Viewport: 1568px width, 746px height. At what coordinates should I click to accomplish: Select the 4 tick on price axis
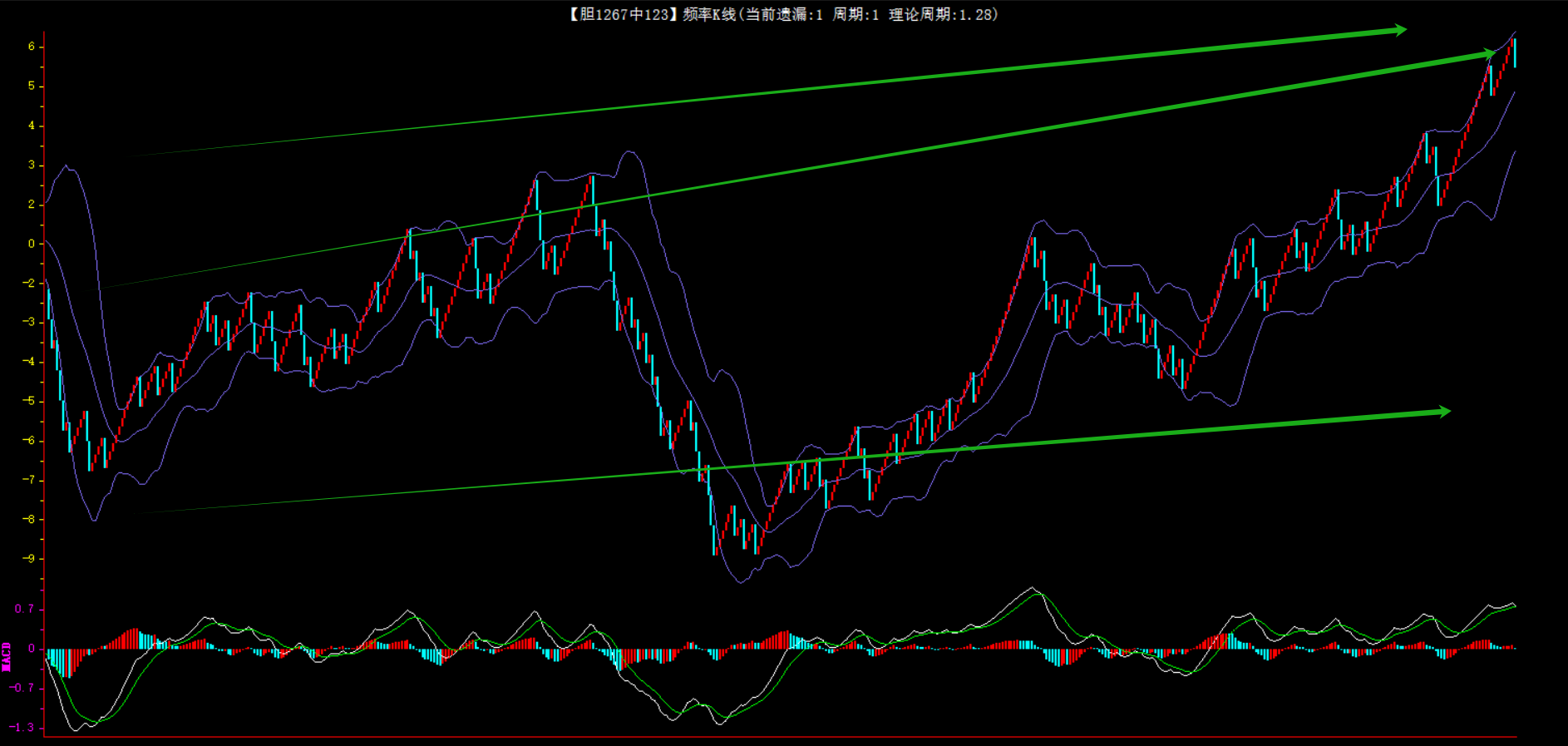pyautogui.click(x=32, y=126)
